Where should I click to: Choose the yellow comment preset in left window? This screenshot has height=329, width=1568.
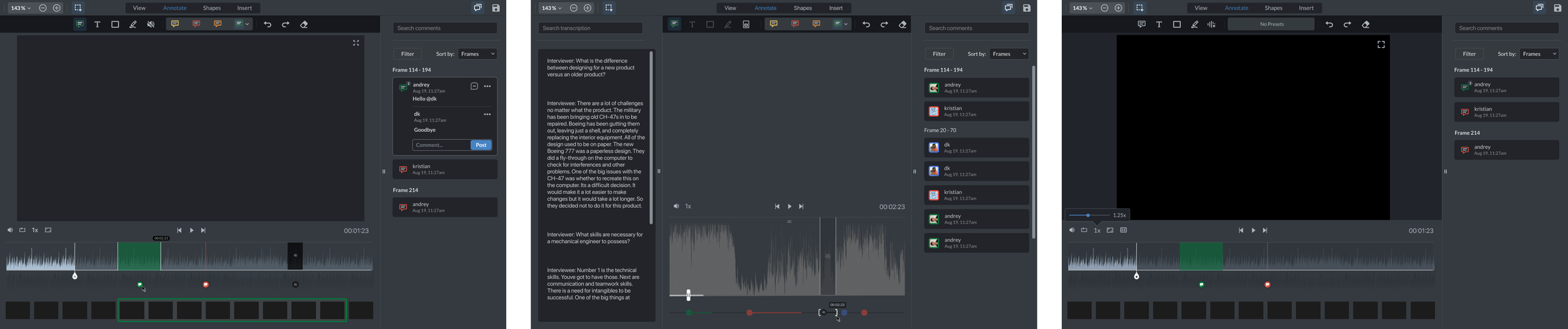175,24
